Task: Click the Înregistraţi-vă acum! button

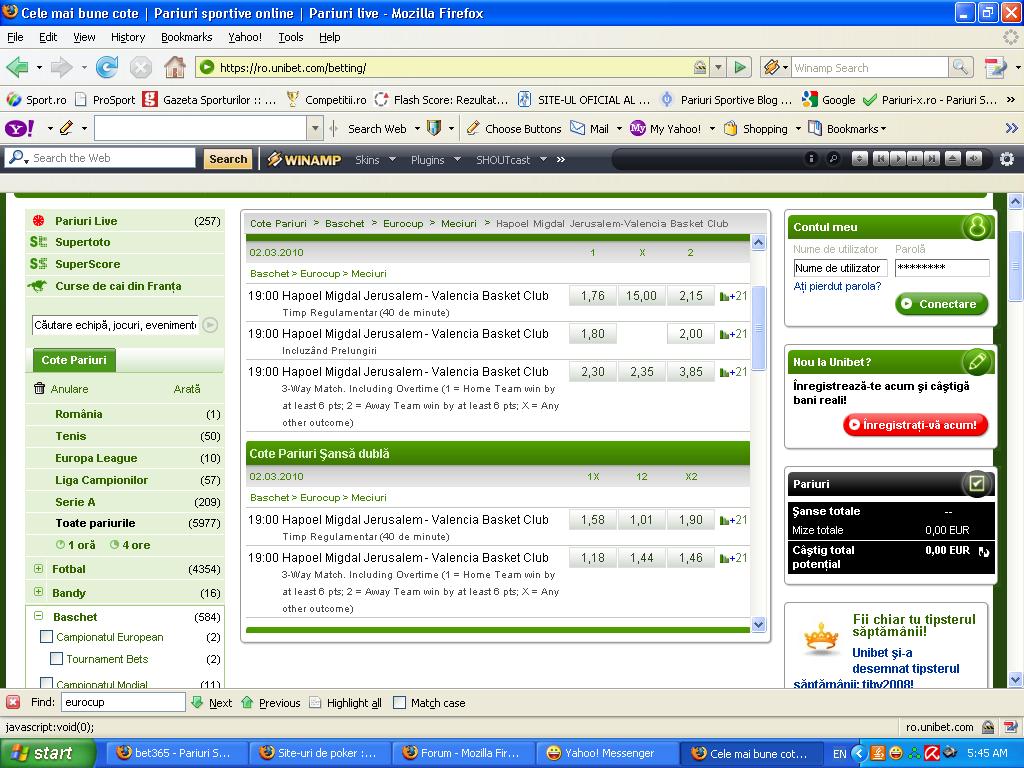Action: coord(915,424)
